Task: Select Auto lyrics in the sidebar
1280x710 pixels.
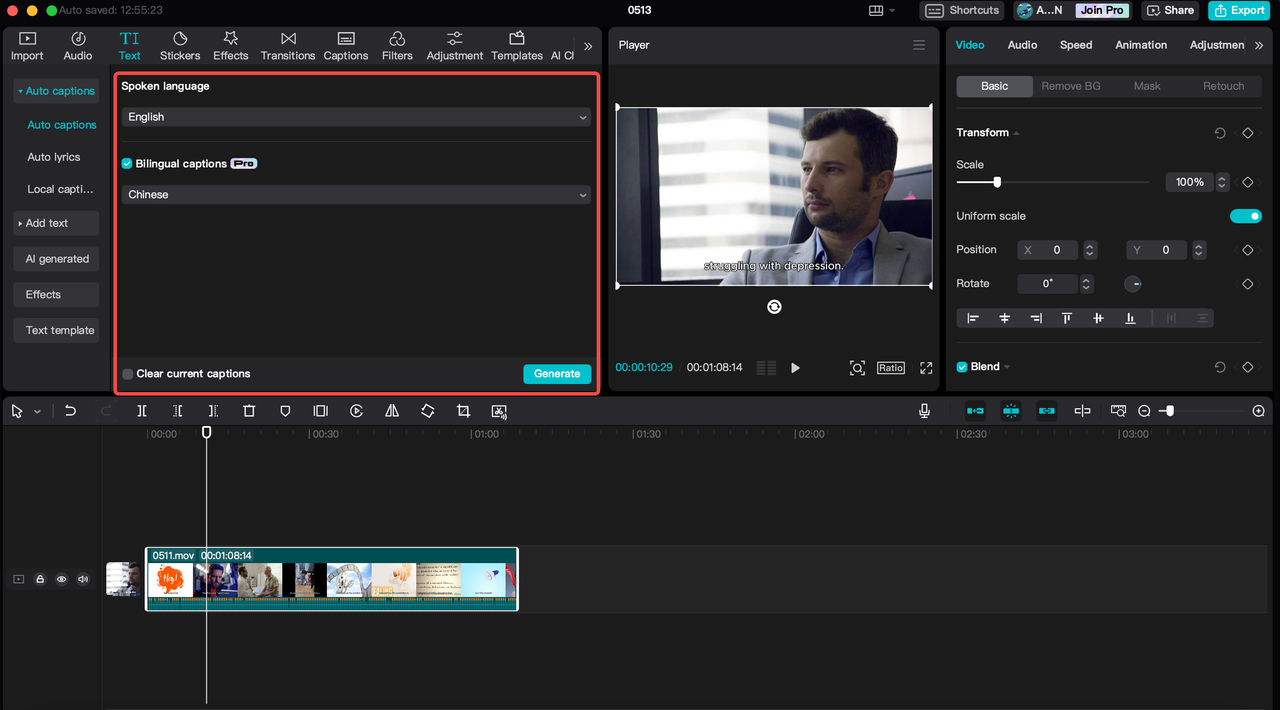Action: [54, 157]
